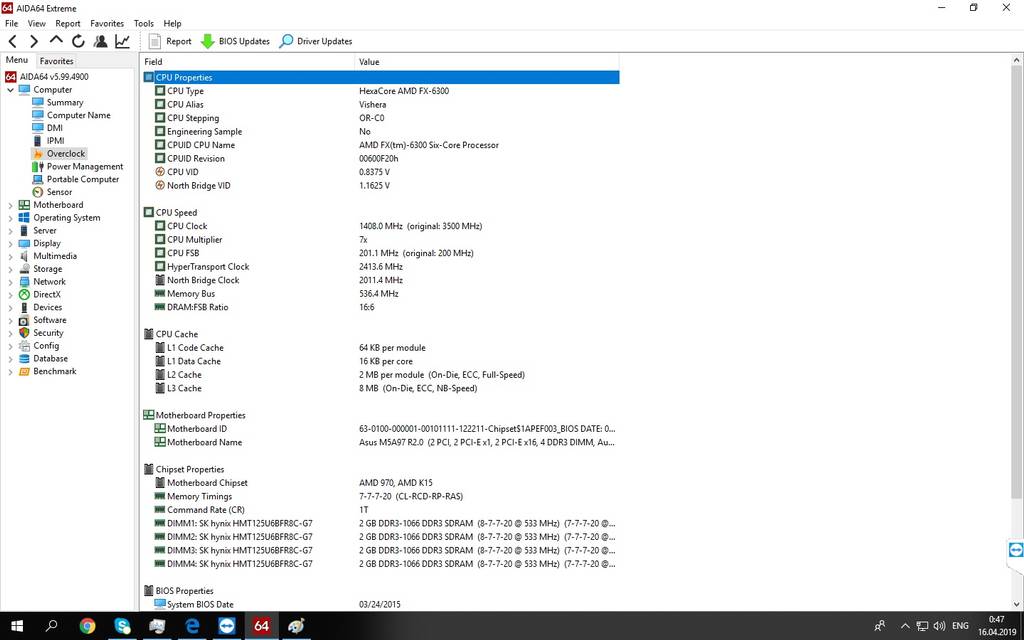Sort by the Value column header

coord(487,62)
